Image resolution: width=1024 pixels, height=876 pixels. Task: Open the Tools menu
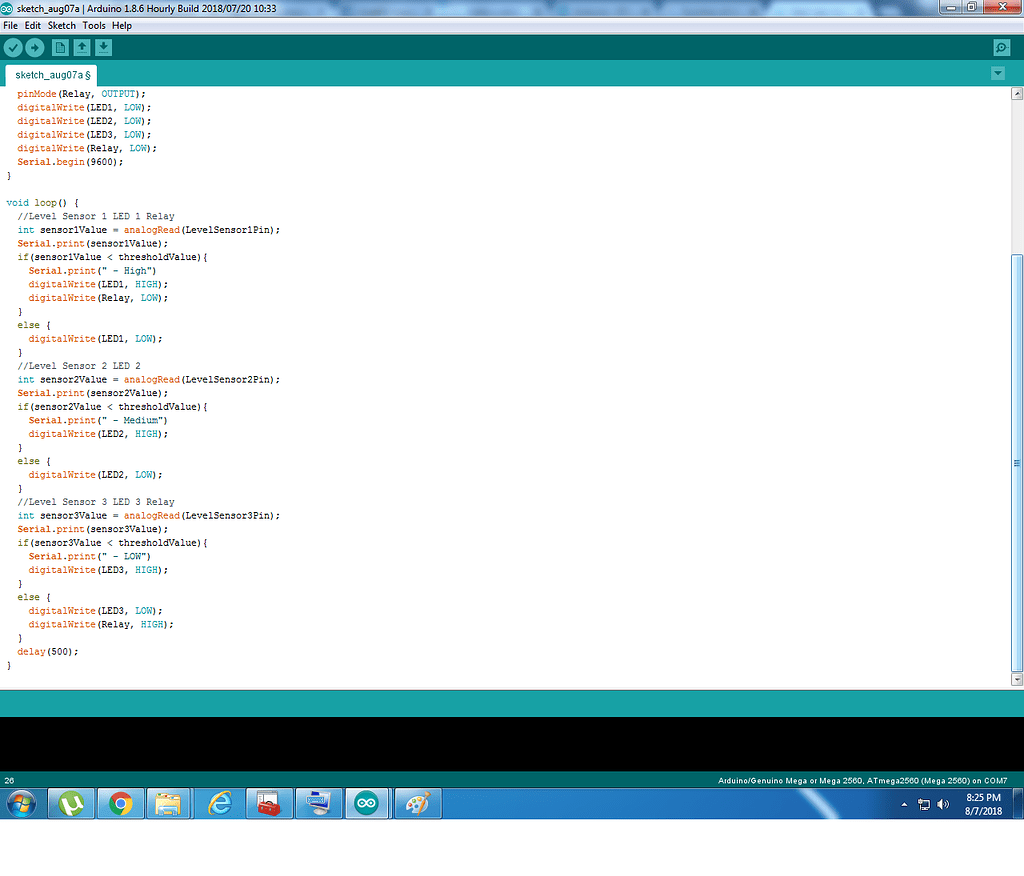94,25
